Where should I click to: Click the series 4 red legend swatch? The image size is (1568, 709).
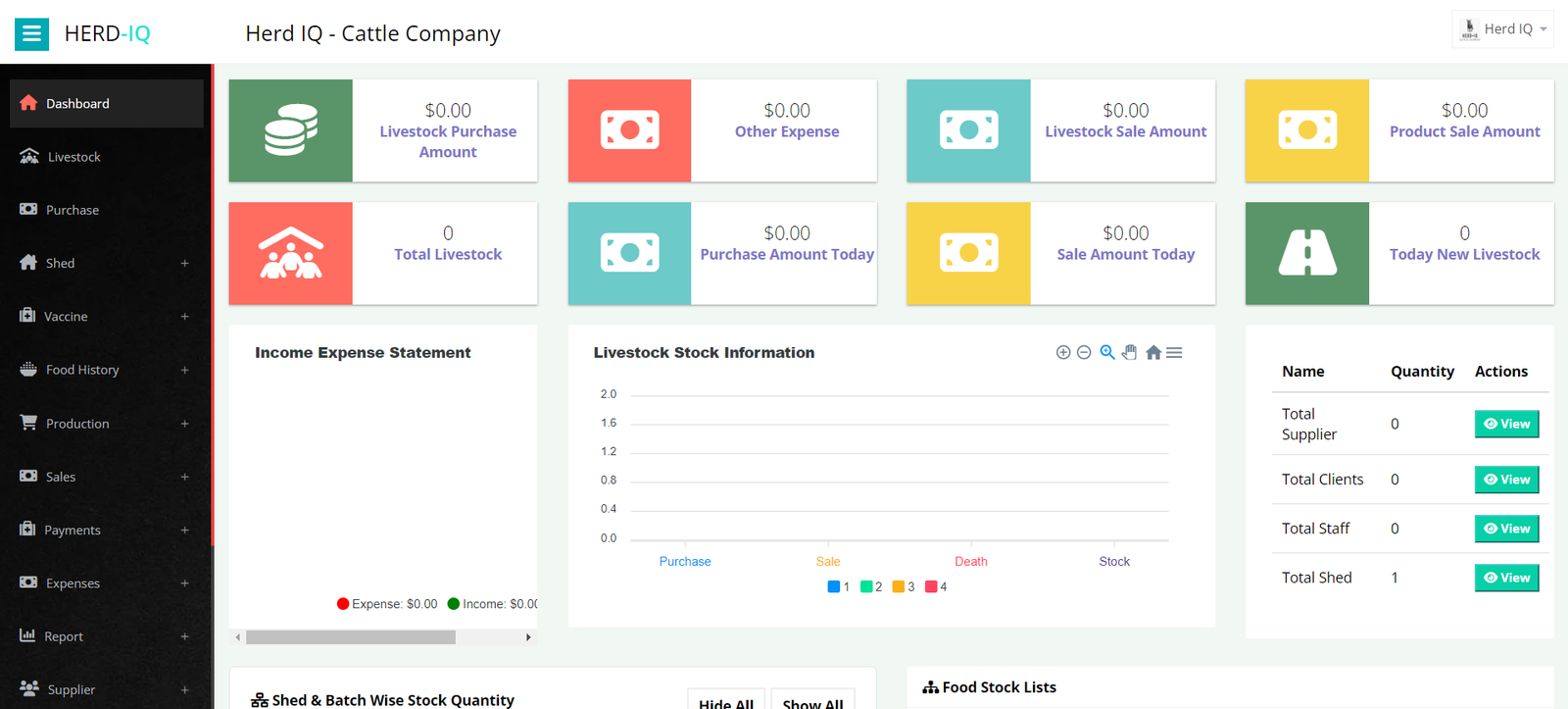tap(931, 586)
